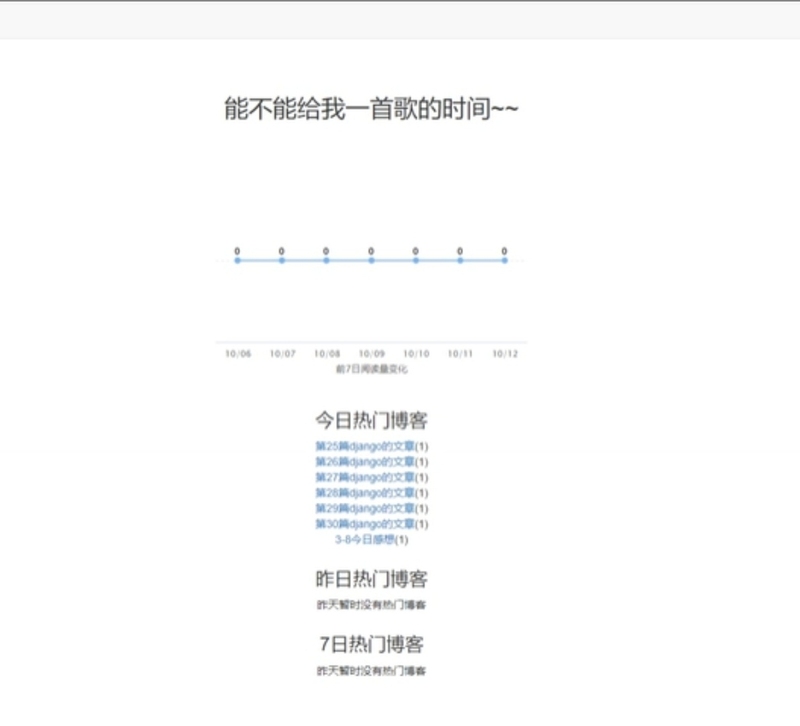Click the 10/11 axis label
Screen dimensions: 800x726
(460, 354)
